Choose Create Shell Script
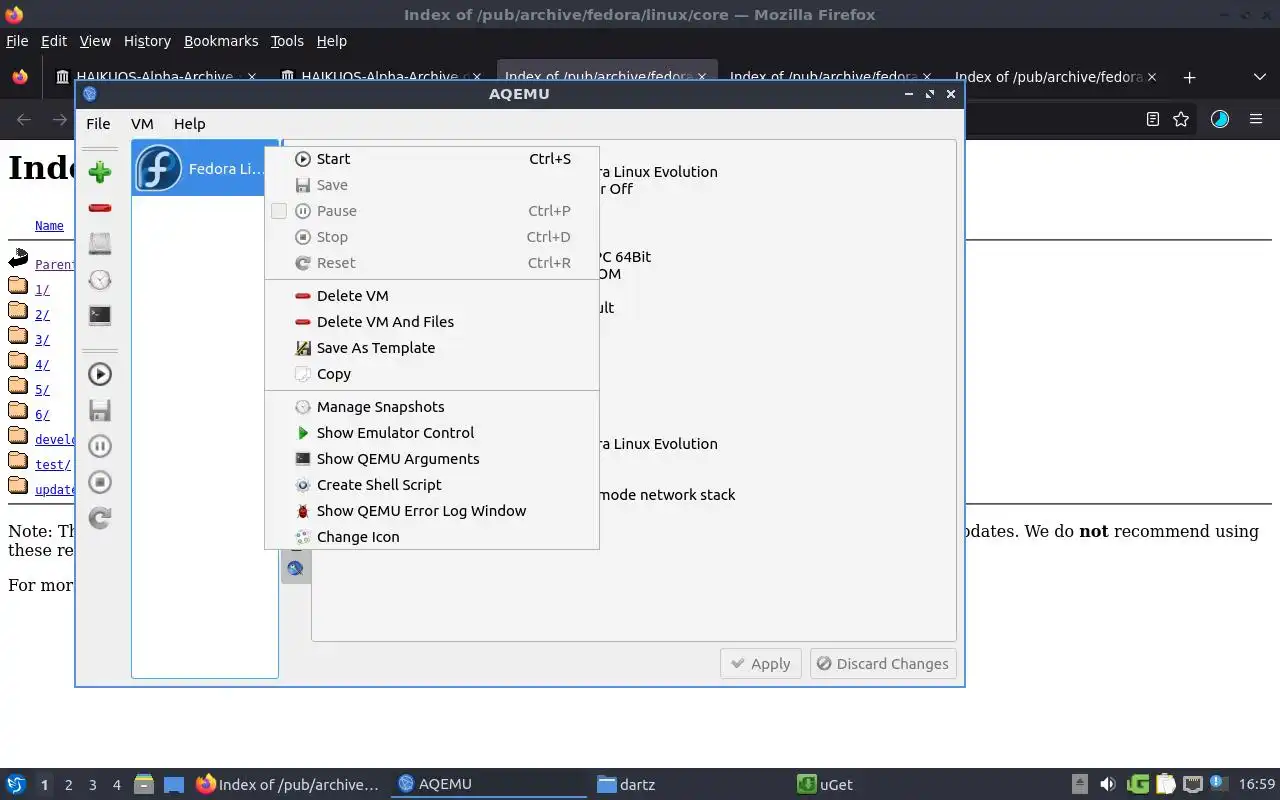This screenshot has height=800, width=1280. tap(432, 485)
